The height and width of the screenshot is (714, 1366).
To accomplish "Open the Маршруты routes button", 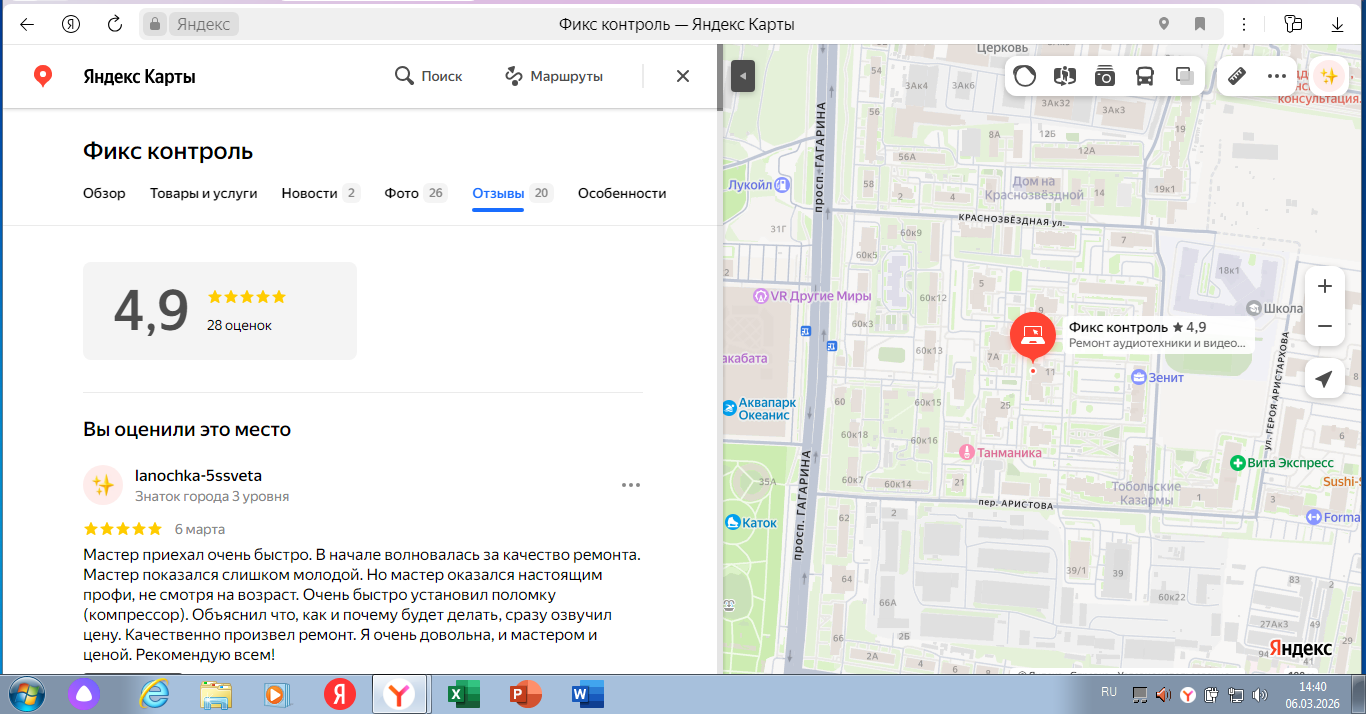I will coord(553,76).
